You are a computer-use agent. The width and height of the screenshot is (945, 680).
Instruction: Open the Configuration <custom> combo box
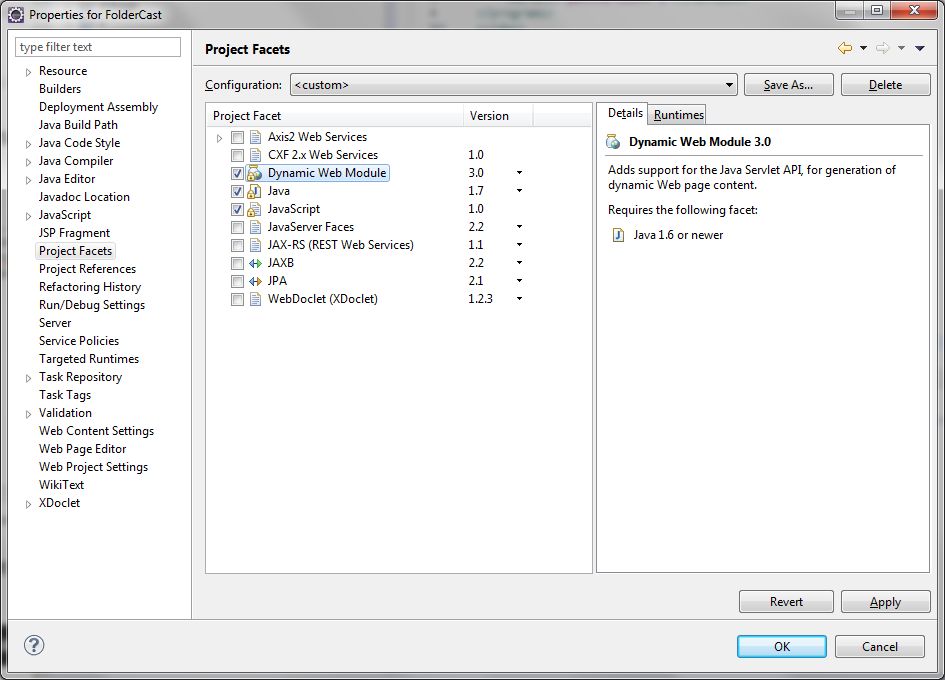513,85
